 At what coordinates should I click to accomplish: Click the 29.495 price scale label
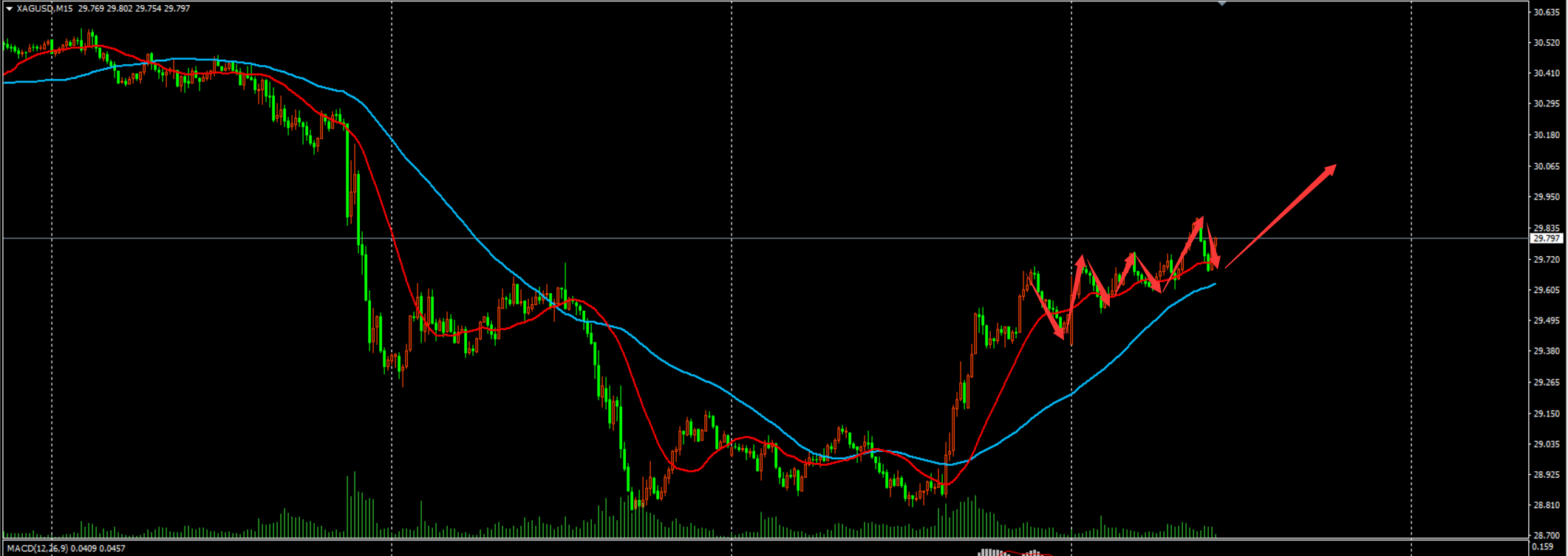pyautogui.click(x=1546, y=320)
